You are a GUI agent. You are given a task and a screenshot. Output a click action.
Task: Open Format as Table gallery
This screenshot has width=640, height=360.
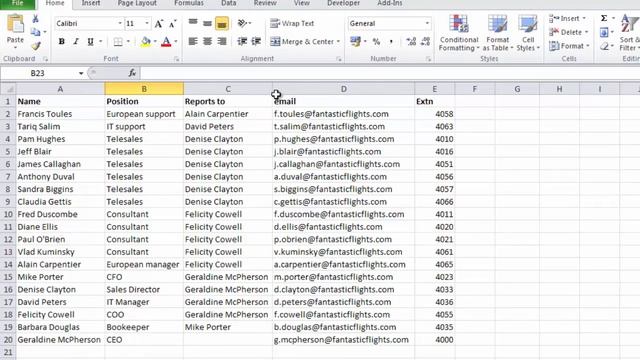coord(498,32)
